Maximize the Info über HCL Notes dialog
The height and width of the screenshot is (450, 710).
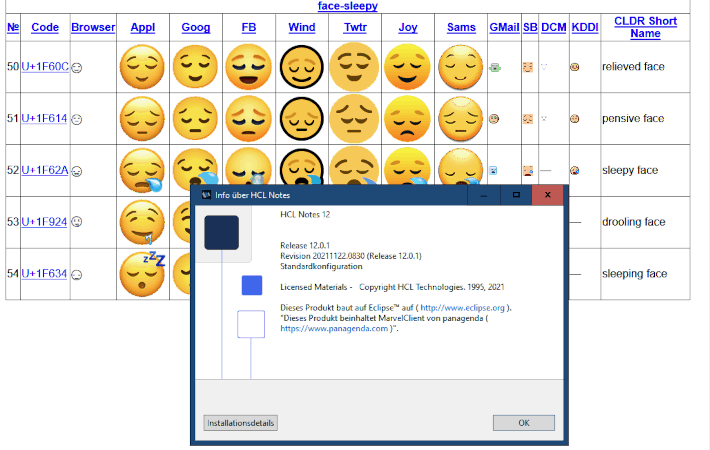point(516,195)
